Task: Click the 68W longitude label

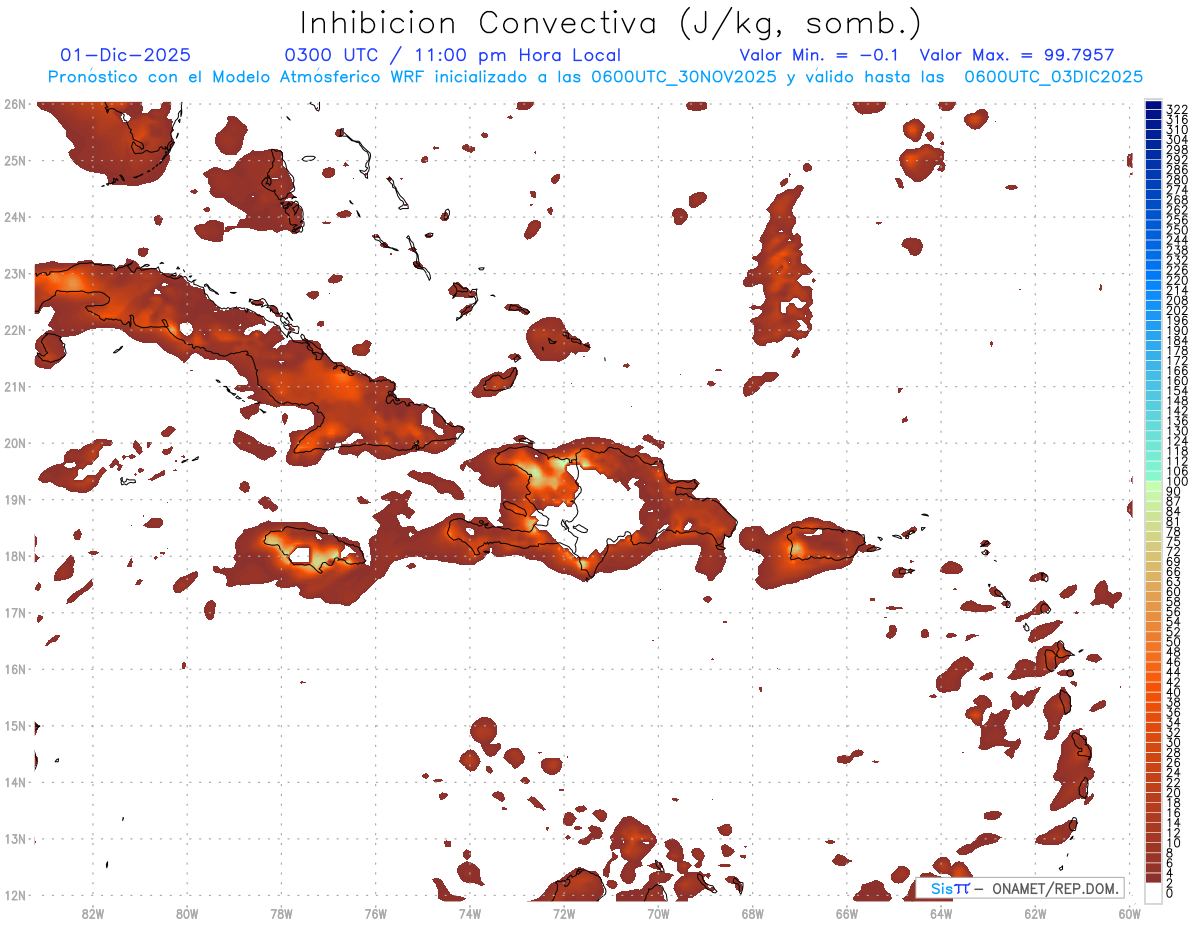Action: click(753, 913)
